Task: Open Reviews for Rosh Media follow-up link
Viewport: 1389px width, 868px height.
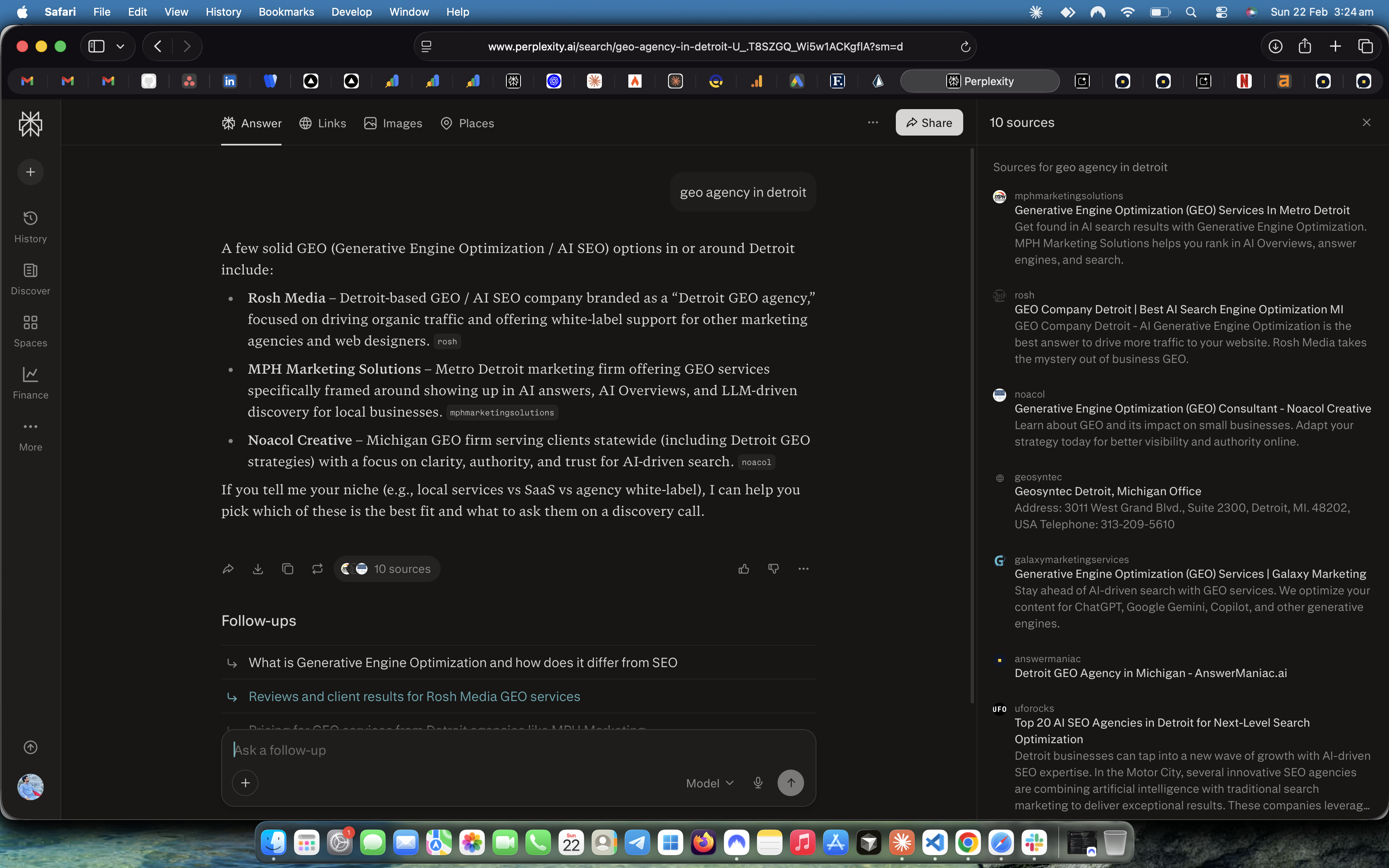Action: coord(414,696)
